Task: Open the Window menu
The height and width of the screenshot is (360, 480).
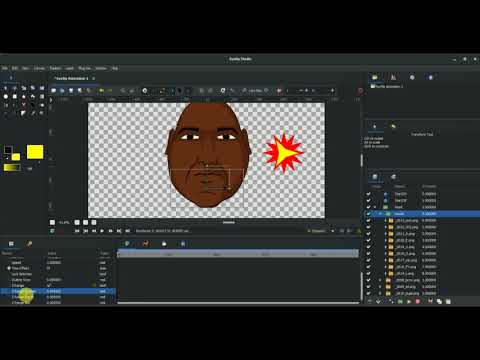Action: (101, 68)
